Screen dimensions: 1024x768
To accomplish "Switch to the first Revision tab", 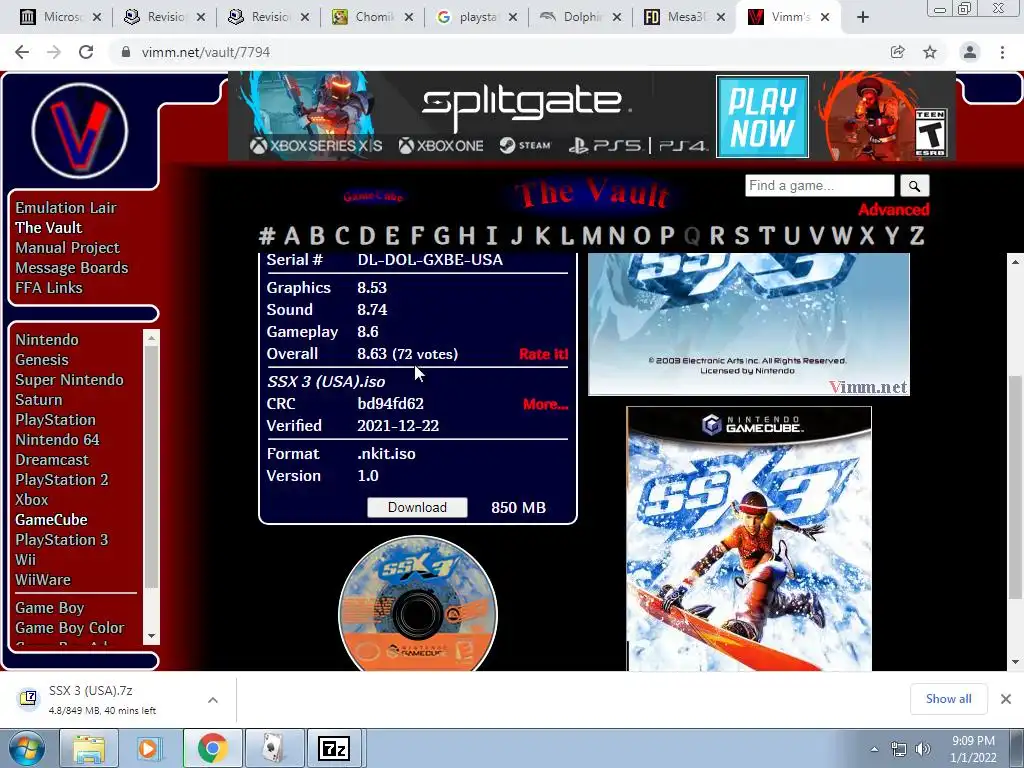I will pos(166,17).
